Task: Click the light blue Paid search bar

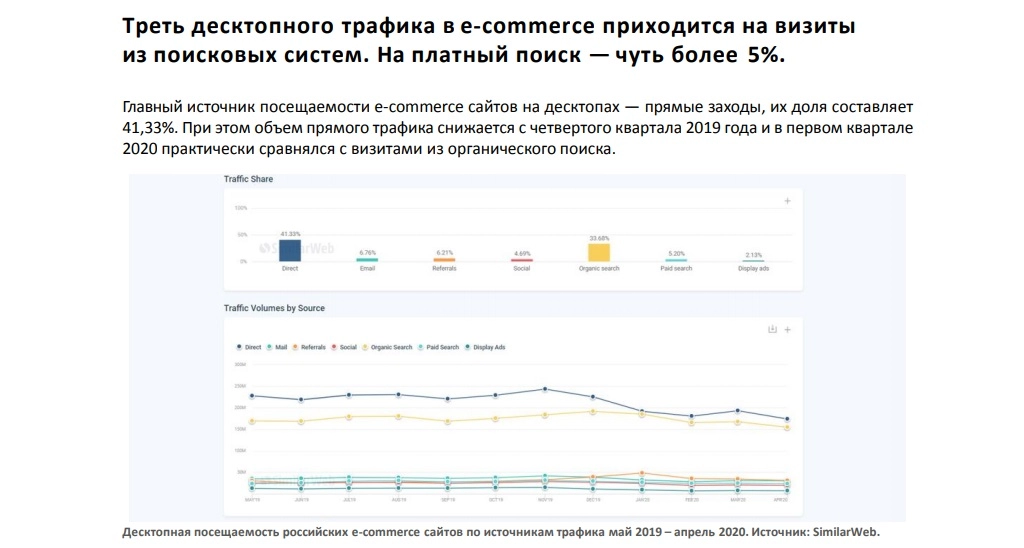Action: 676,260
